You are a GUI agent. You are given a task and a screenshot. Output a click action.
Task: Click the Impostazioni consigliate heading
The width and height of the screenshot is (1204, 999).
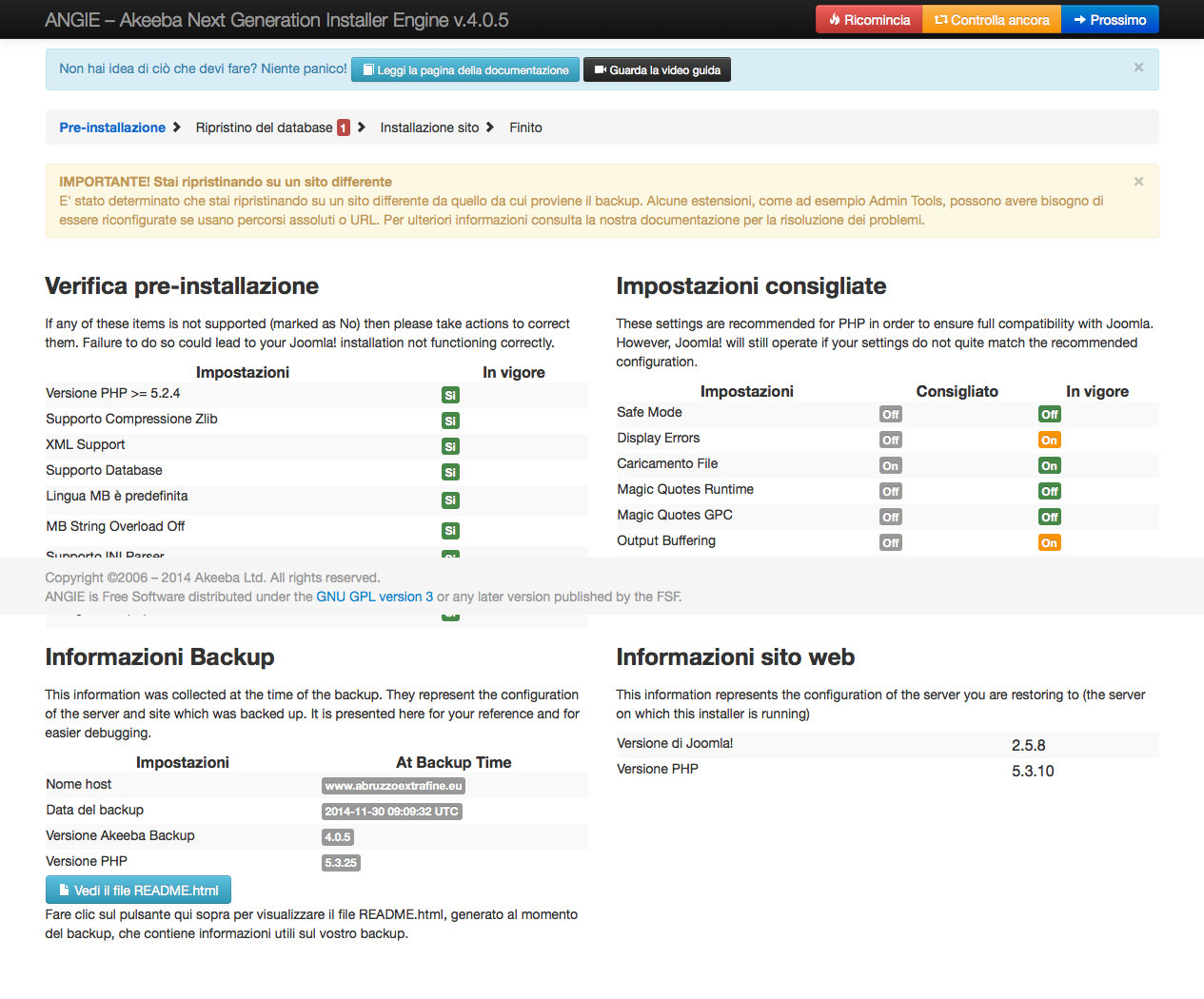click(751, 286)
